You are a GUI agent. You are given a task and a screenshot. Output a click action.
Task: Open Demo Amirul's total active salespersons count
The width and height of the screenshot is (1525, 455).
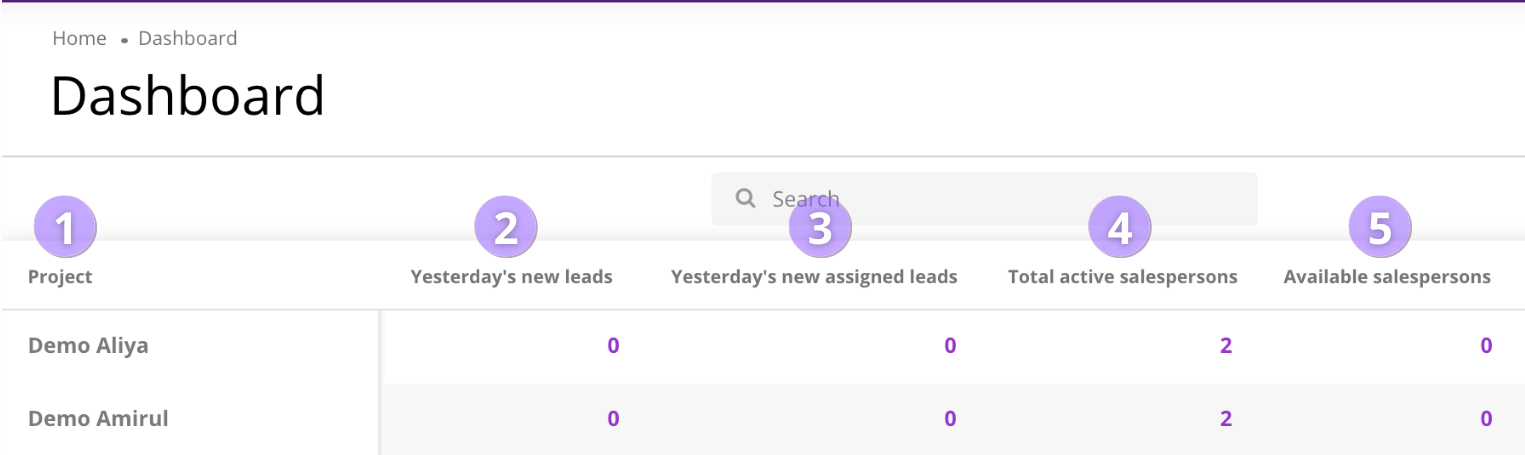(1226, 418)
